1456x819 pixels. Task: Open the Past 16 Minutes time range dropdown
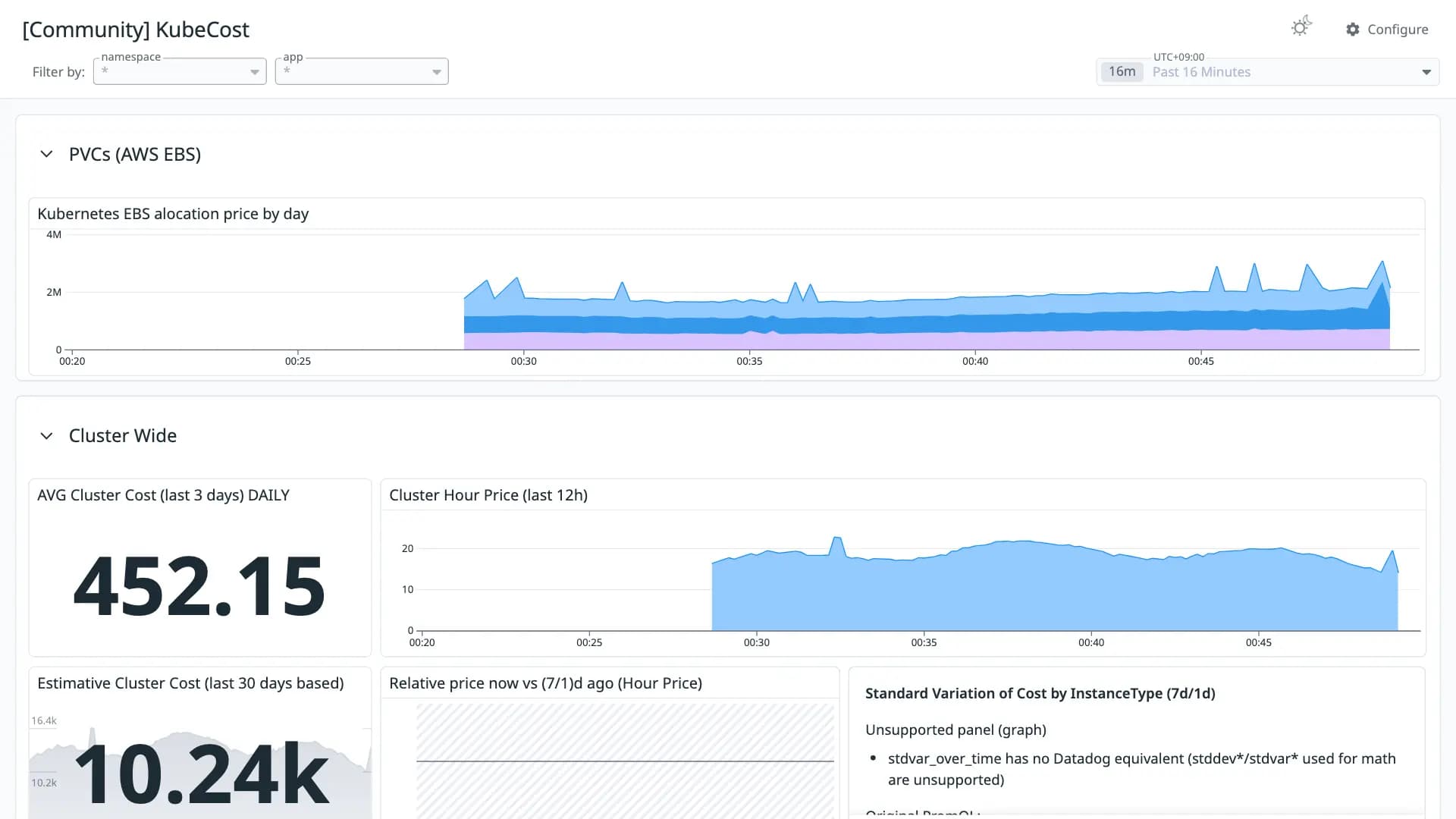[1268, 72]
